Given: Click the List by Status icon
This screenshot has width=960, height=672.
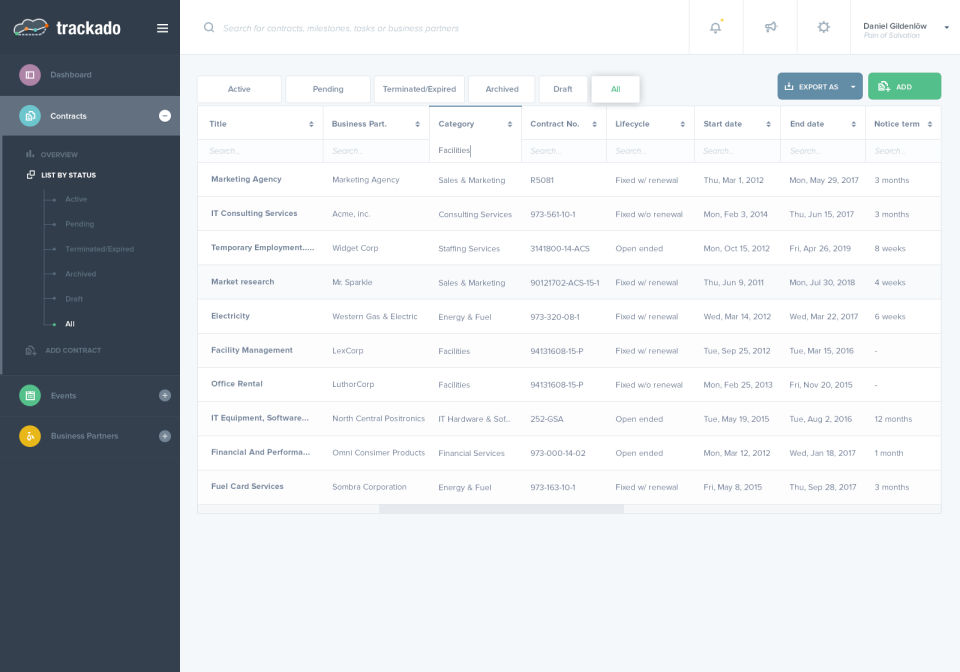Looking at the screenshot, I should click(x=31, y=174).
